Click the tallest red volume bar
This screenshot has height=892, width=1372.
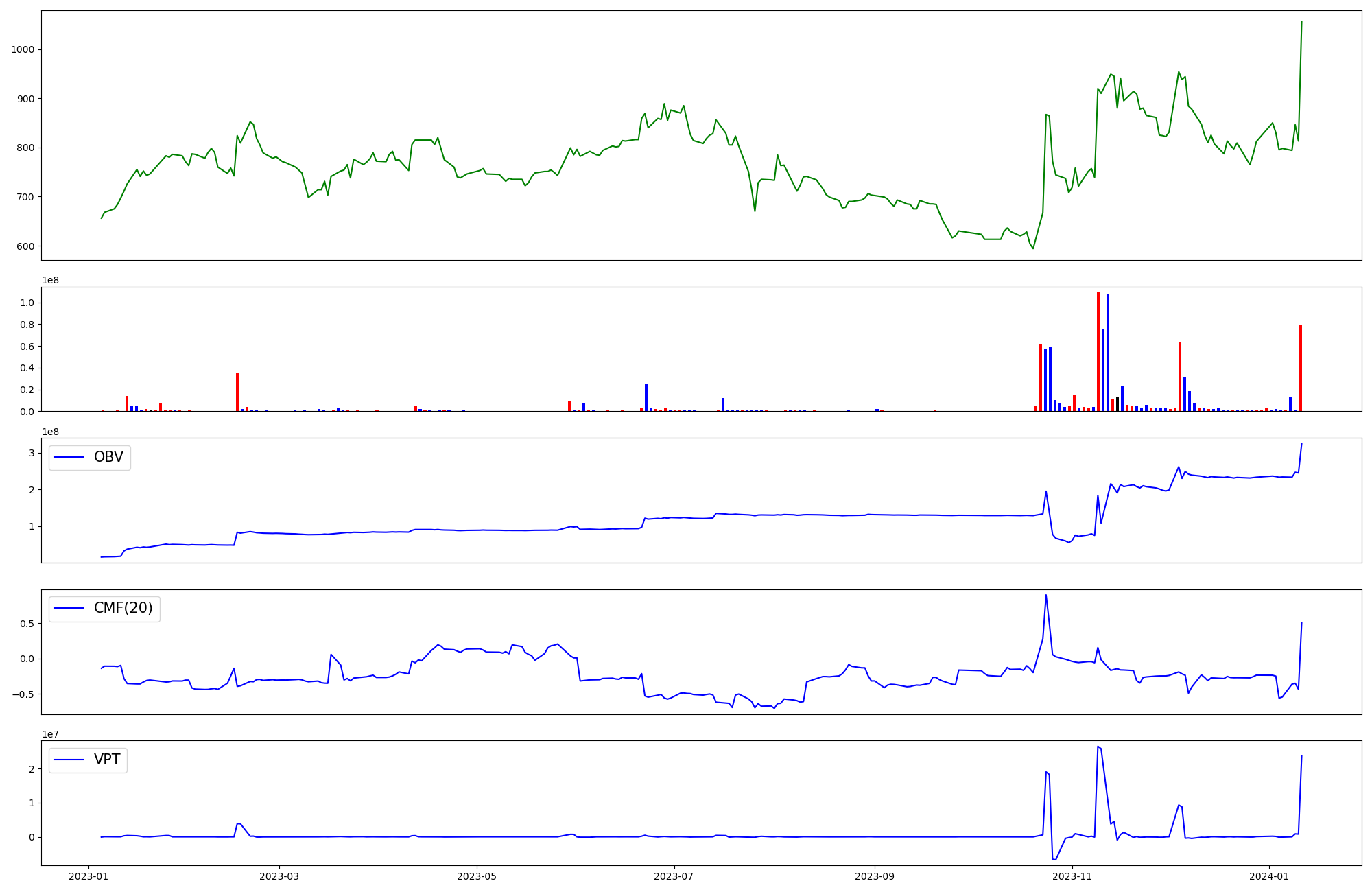point(1098,350)
